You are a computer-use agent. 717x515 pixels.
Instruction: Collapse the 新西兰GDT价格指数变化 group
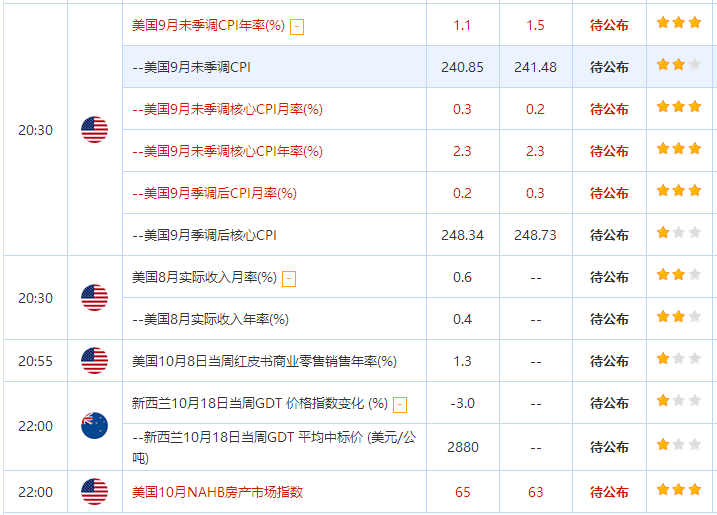[x=400, y=404]
